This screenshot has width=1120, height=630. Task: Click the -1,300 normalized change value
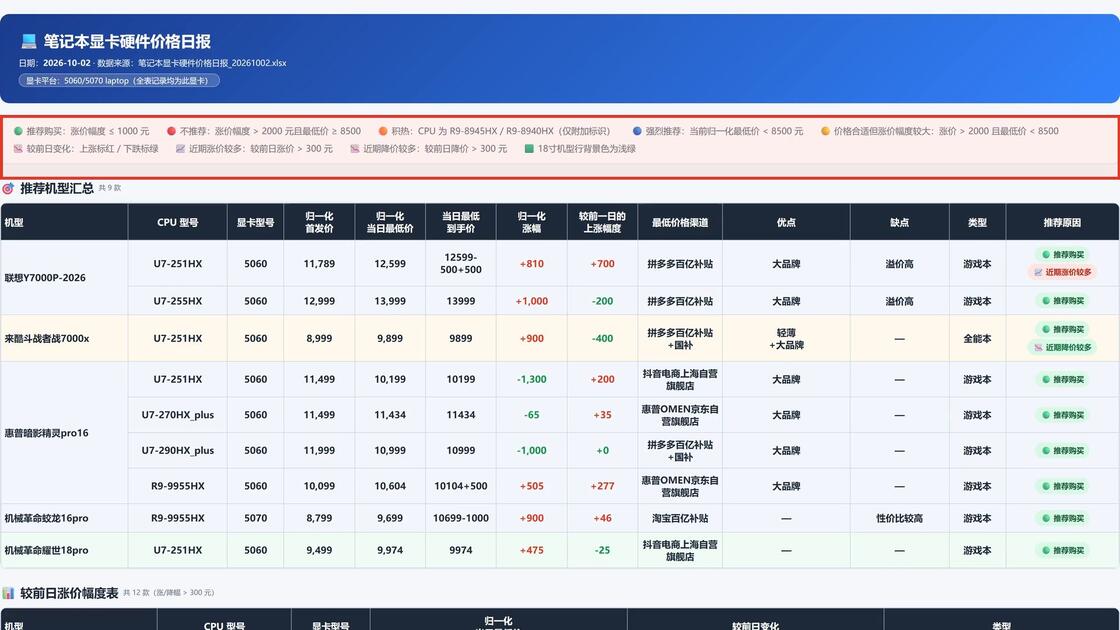tap(531, 379)
